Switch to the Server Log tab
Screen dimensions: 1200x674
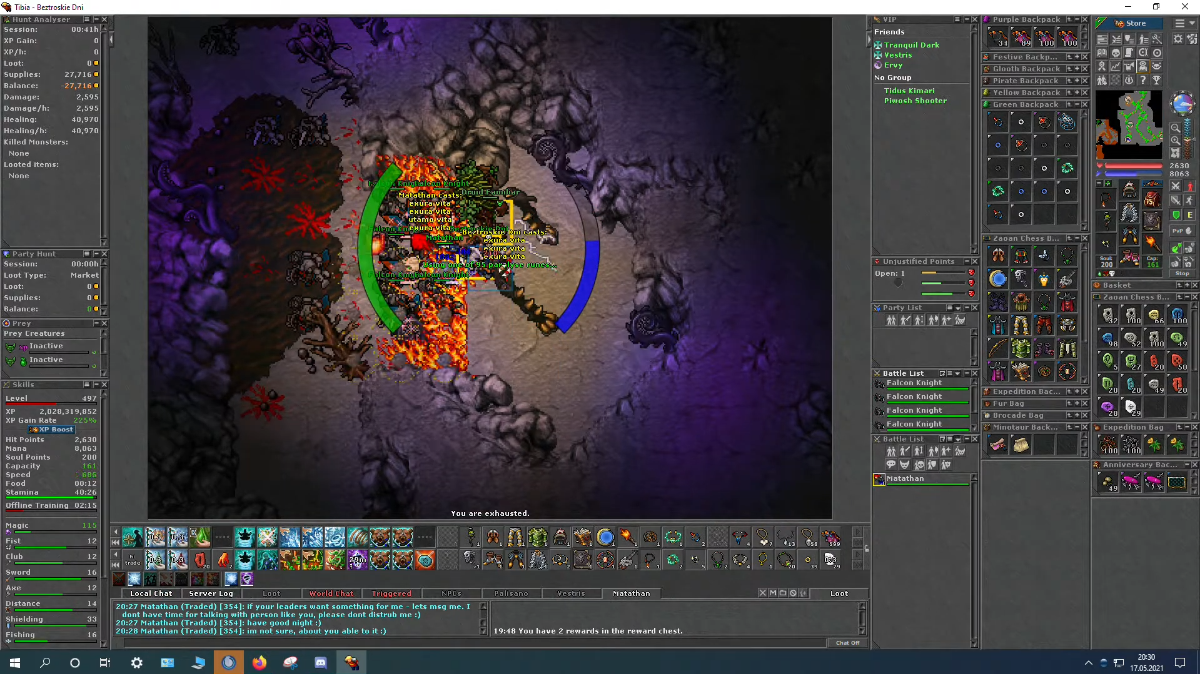211,594
